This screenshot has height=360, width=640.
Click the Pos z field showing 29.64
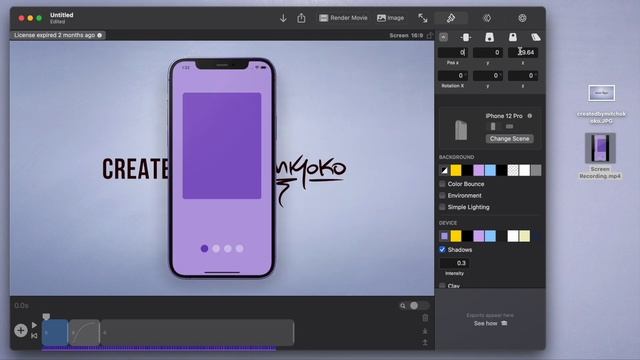tap(523, 52)
